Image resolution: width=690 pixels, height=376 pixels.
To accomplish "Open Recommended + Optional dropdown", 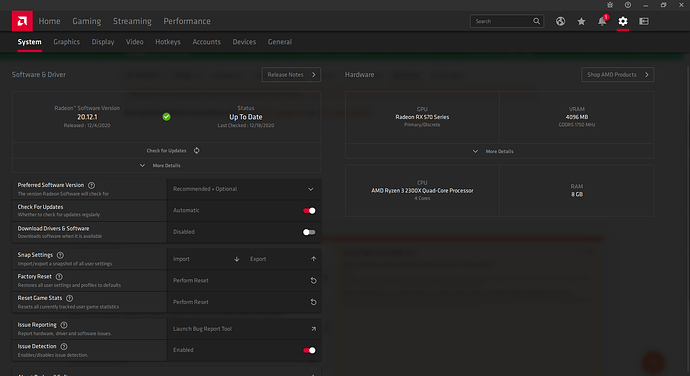I will point(244,189).
